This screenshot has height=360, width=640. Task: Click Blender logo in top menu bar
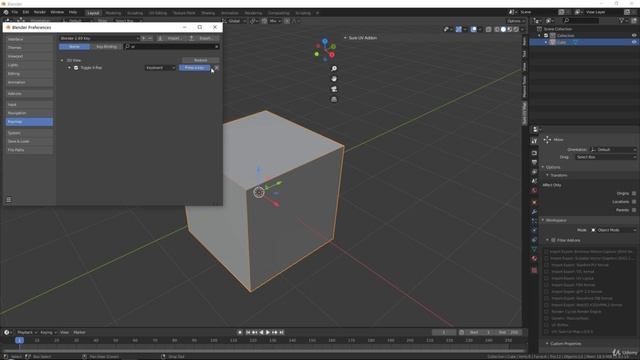pyautogui.click(x=6, y=12)
